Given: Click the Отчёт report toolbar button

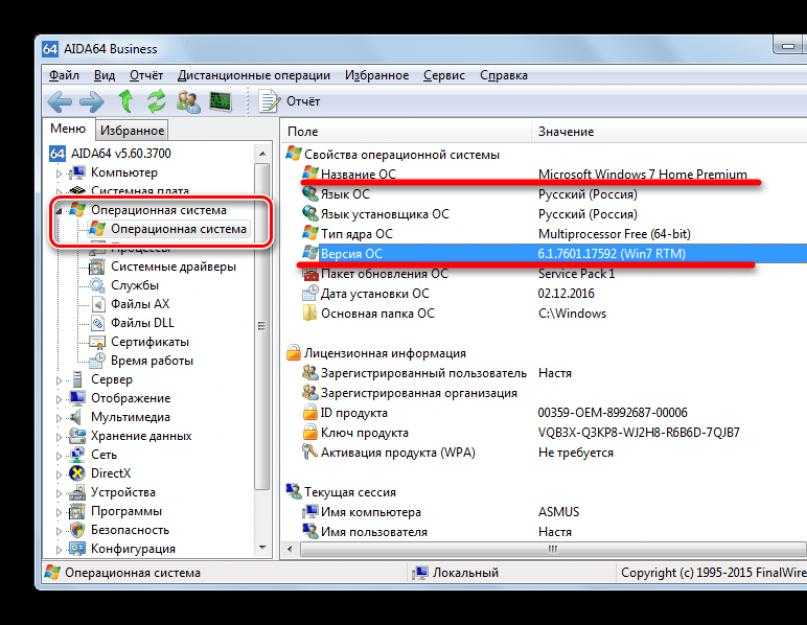Looking at the screenshot, I should tap(289, 101).
